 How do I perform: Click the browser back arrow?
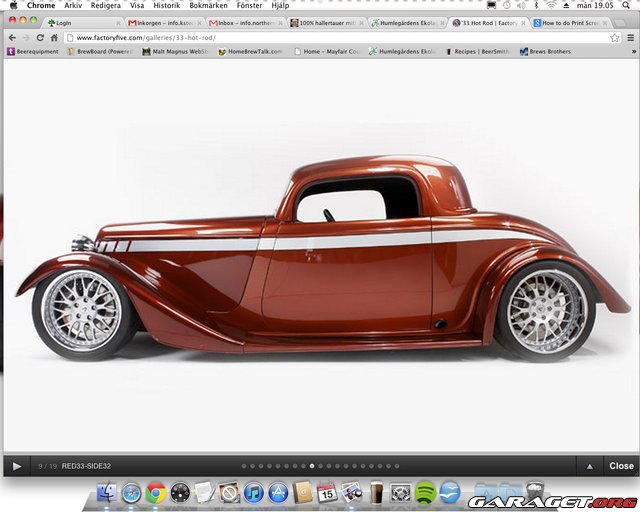pos(11,37)
